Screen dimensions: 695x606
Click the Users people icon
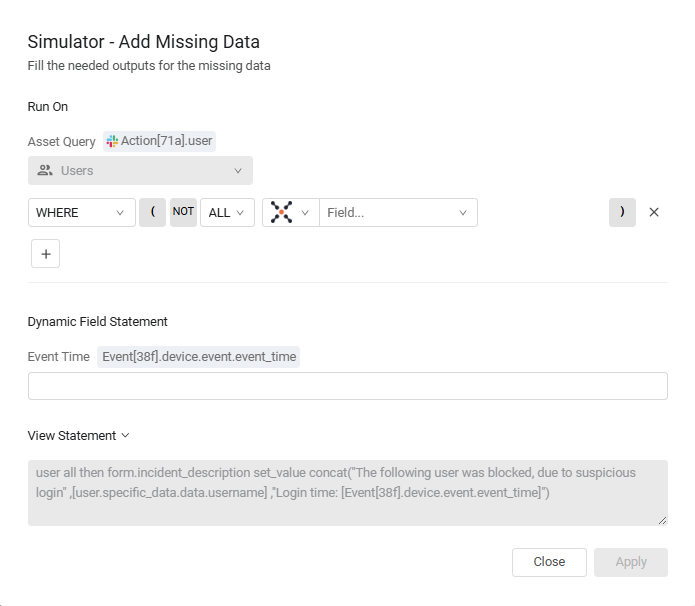click(x=45, y=171)
